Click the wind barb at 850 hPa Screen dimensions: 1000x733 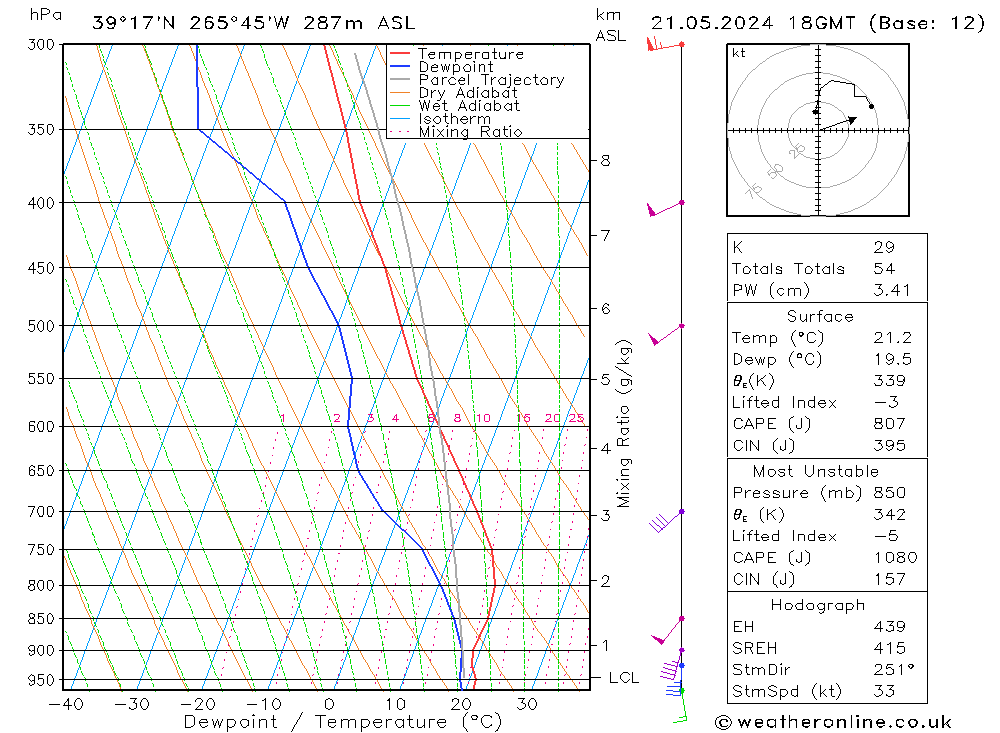pos(667,630)
